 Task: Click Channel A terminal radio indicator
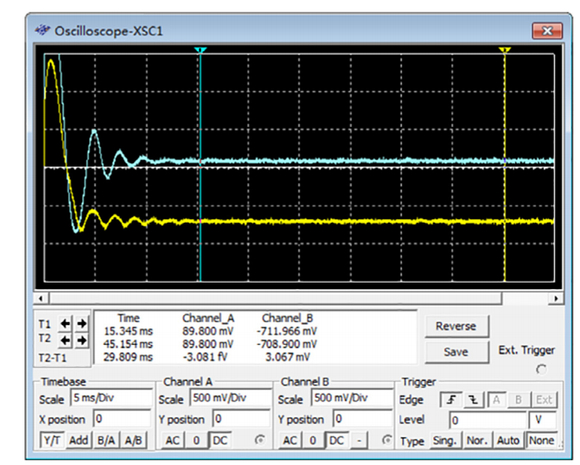(260, 440)
